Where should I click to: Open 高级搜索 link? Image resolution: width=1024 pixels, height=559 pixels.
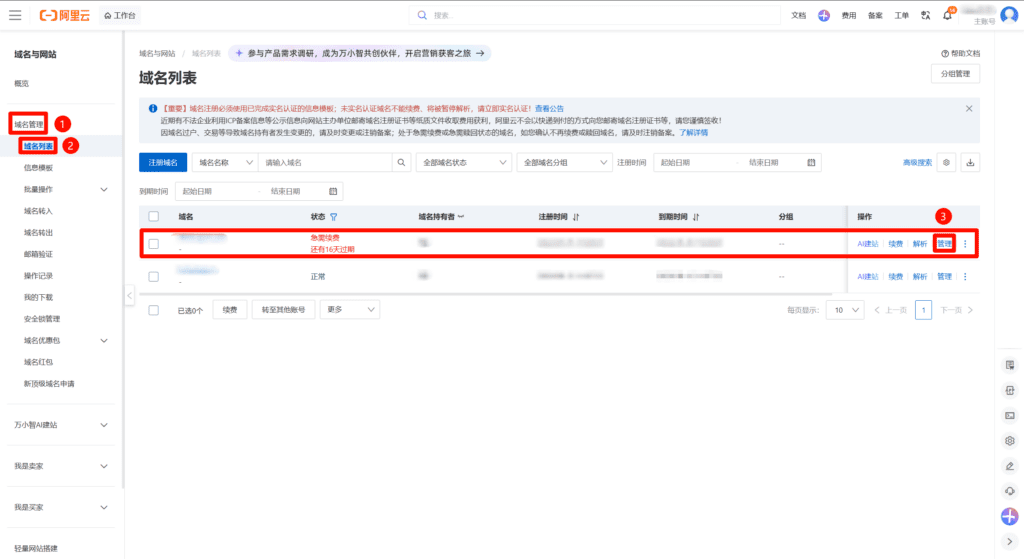(918, 163)
